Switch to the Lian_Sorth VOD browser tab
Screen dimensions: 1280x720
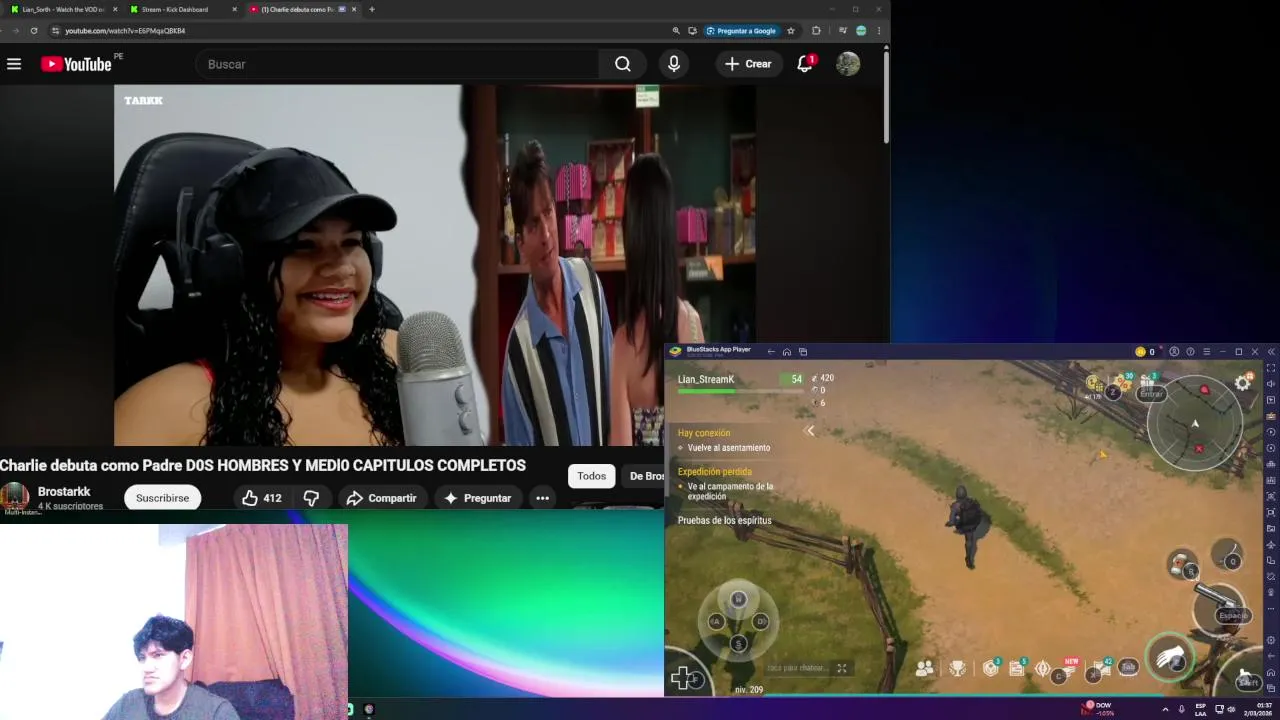(x=64, y=9)
